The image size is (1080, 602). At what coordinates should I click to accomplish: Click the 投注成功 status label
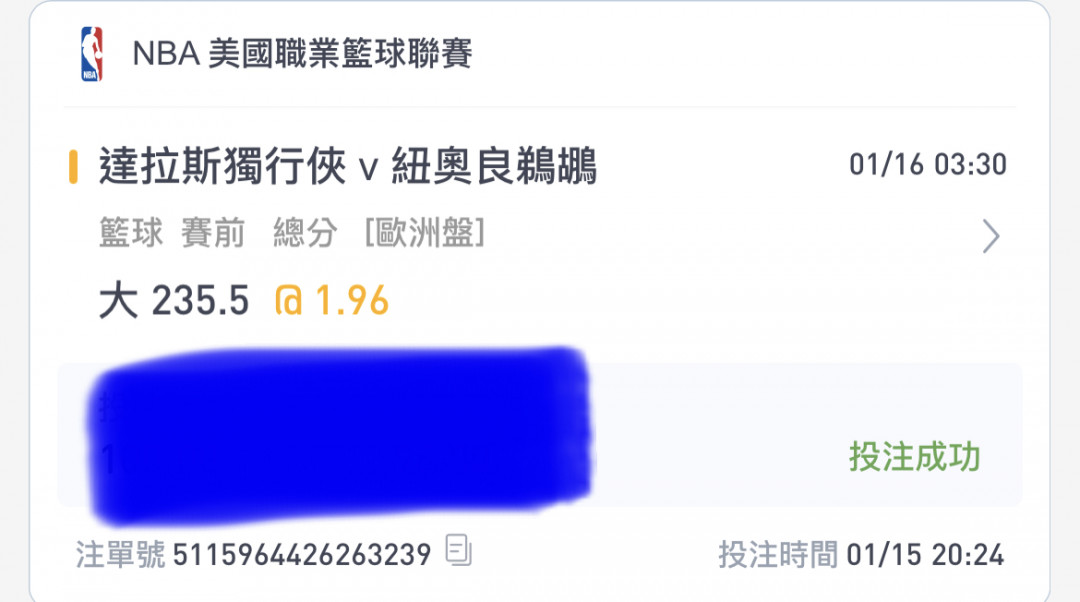click(915, 456)
